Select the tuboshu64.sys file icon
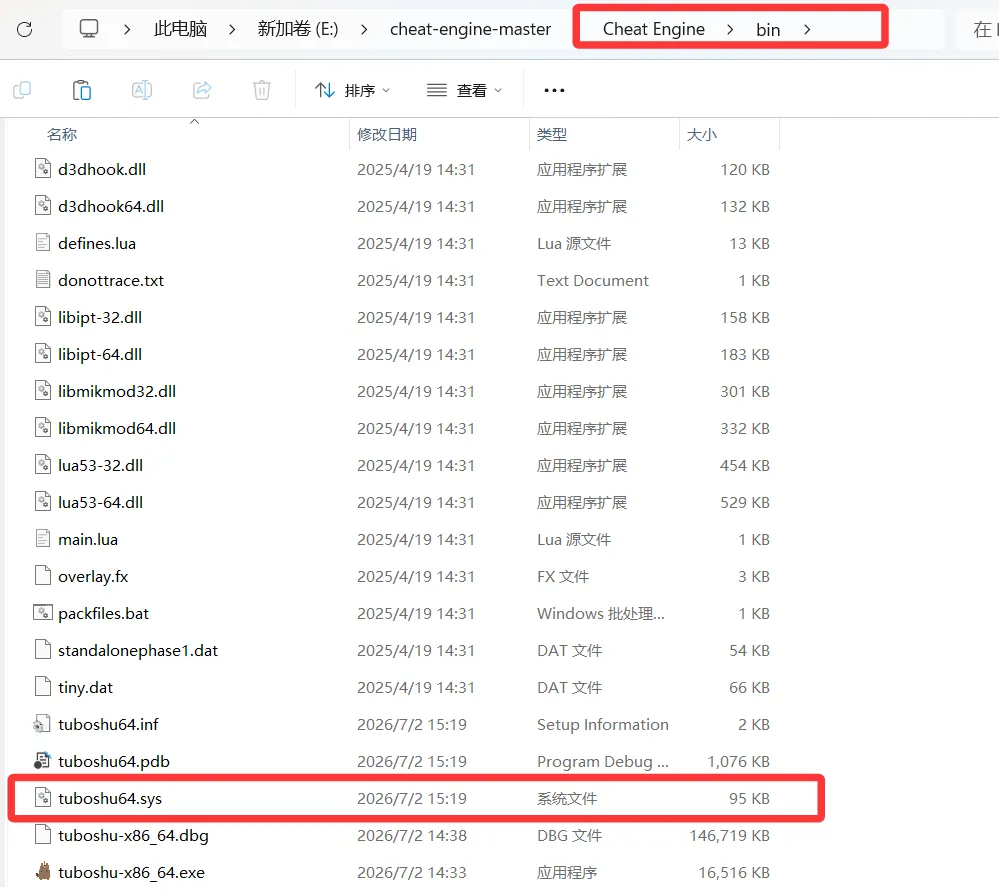The image size is (999, 896). [43, 798]
